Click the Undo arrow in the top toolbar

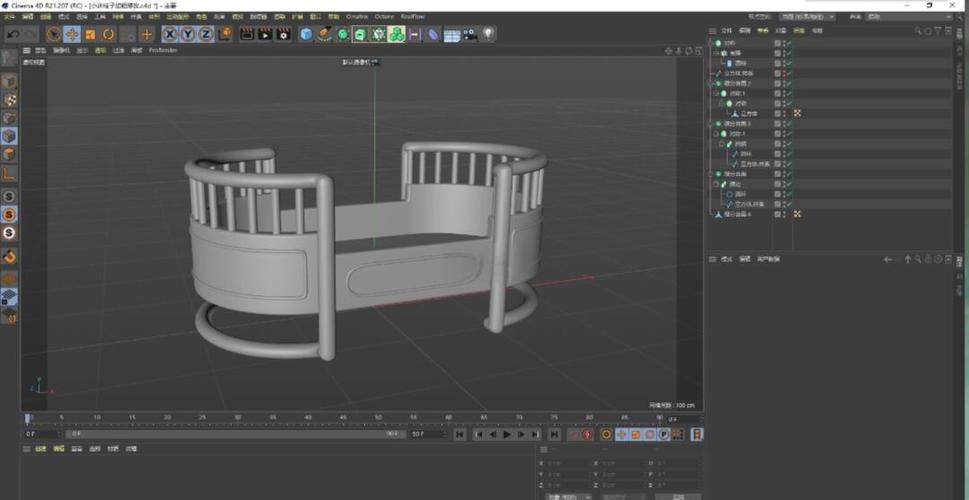pos(12,34)
